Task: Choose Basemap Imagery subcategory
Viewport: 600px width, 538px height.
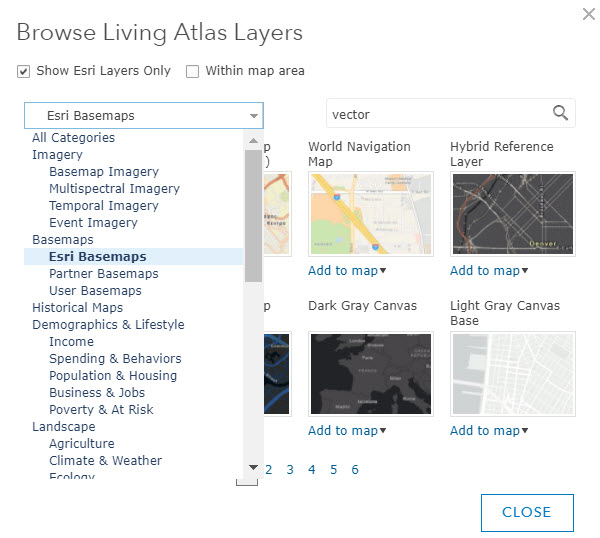Action: (104, 171)
